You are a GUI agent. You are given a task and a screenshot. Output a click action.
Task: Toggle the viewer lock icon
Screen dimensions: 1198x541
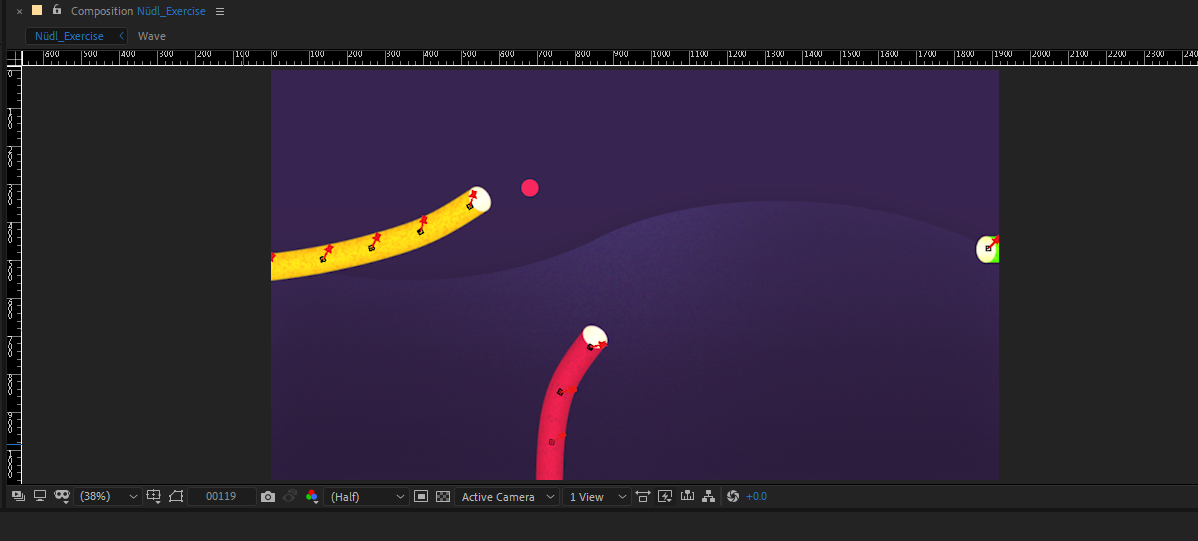[x=57, y=10]
